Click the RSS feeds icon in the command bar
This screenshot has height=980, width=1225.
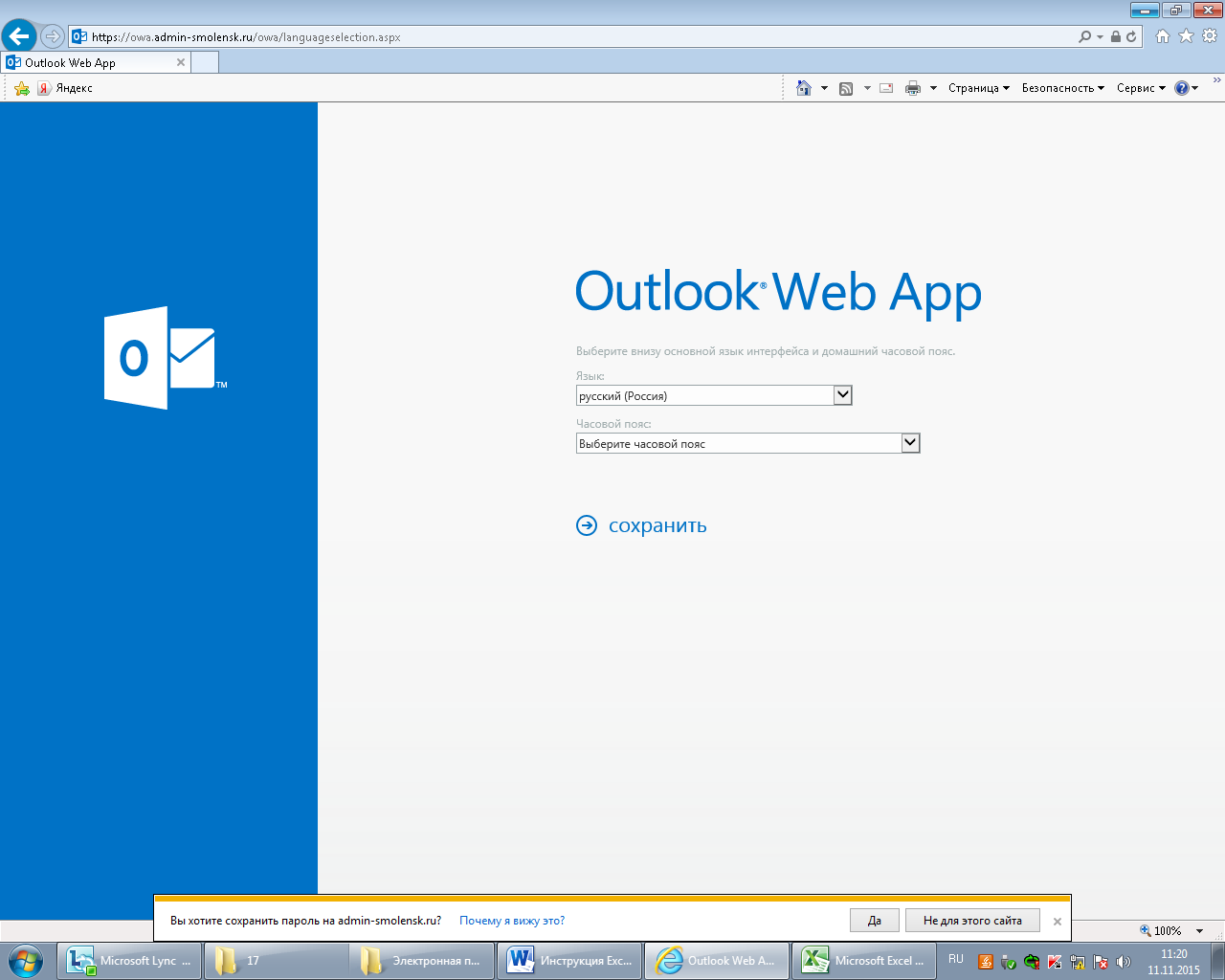point(846,88)
